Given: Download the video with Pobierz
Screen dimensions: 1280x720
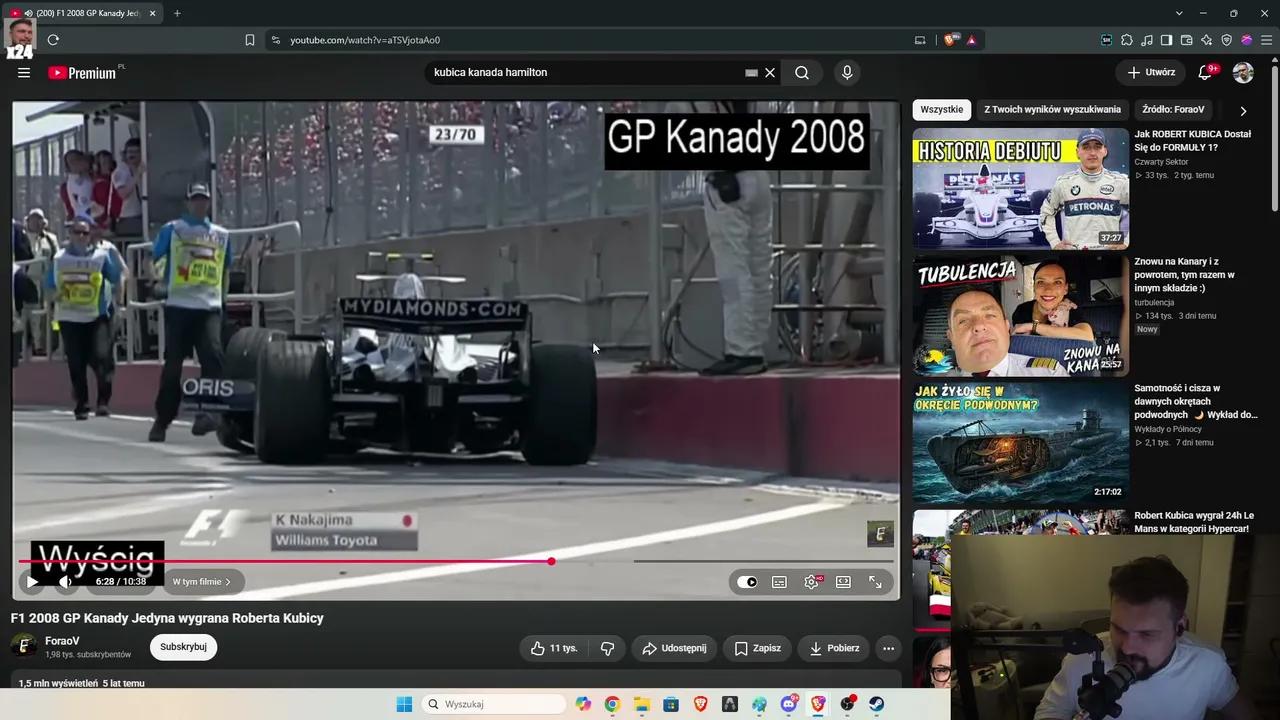Looking at the screenshot, I should [x=833, y=648].
